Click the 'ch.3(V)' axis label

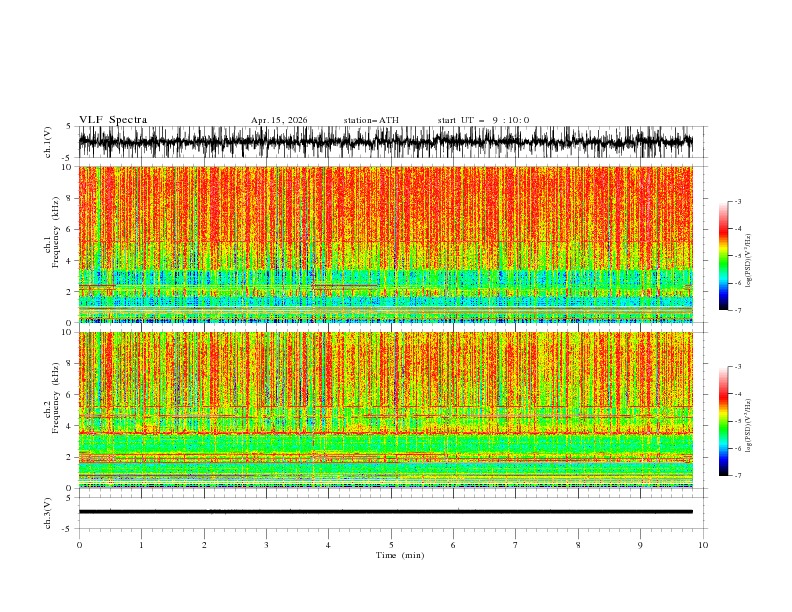point(48,513)
